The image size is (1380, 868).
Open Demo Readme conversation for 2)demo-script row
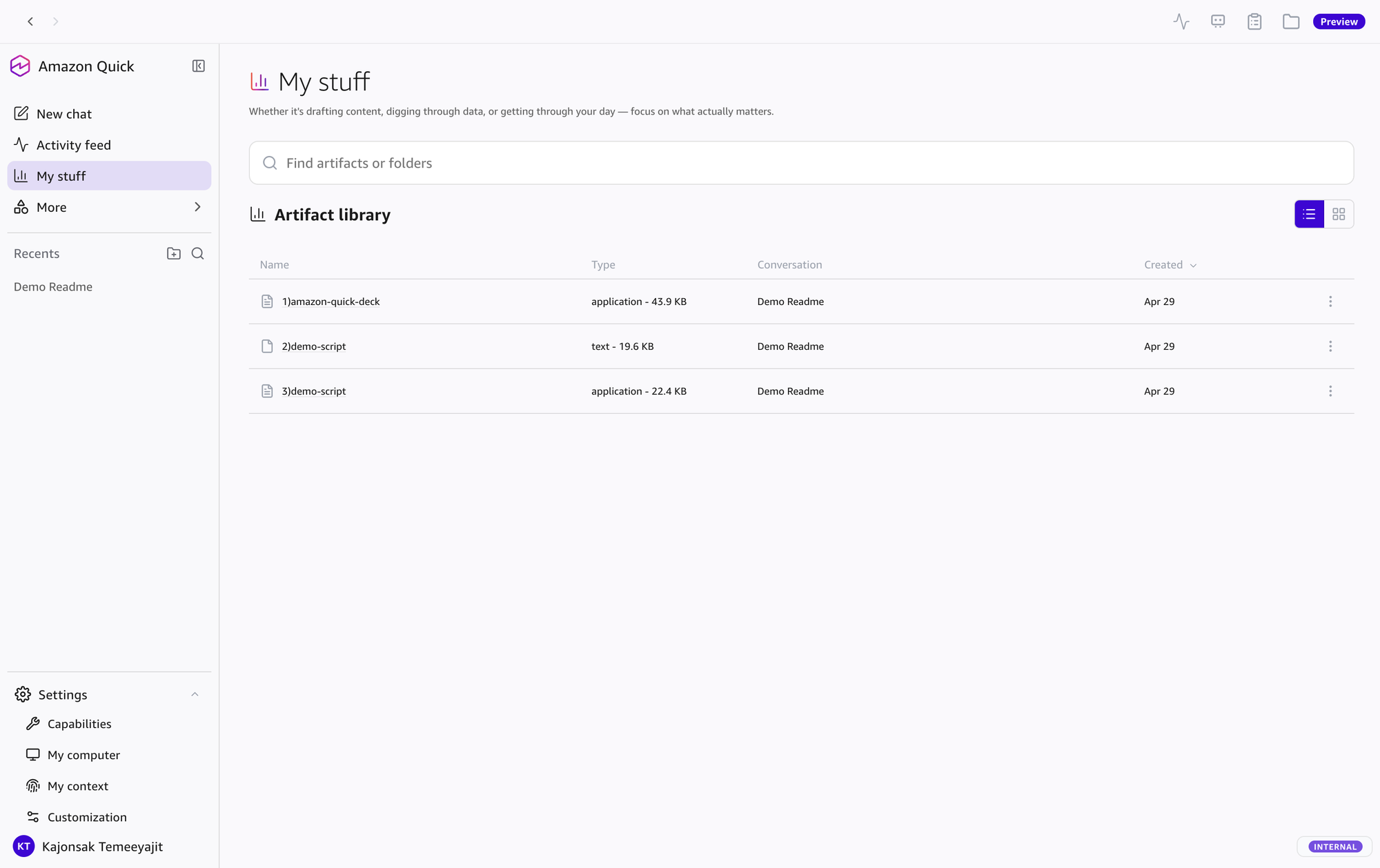point(790,346)
